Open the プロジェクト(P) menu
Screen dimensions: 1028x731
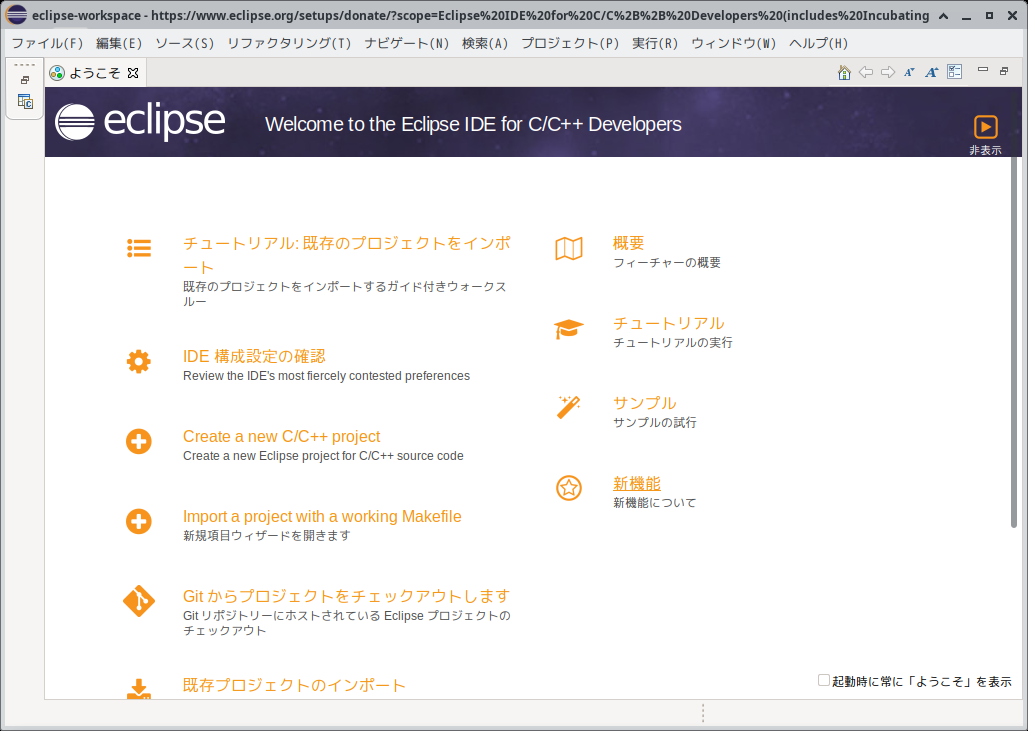pos(570,43)
